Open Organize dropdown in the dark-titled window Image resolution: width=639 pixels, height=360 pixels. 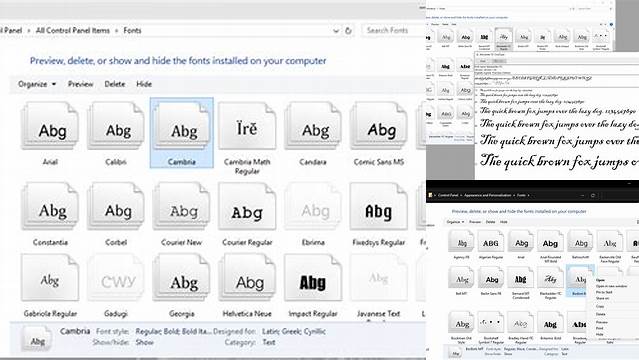point(455,222)
